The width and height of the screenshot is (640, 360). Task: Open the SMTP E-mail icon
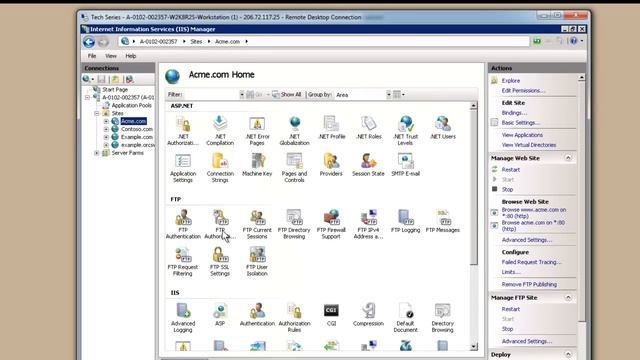point(405,165)
